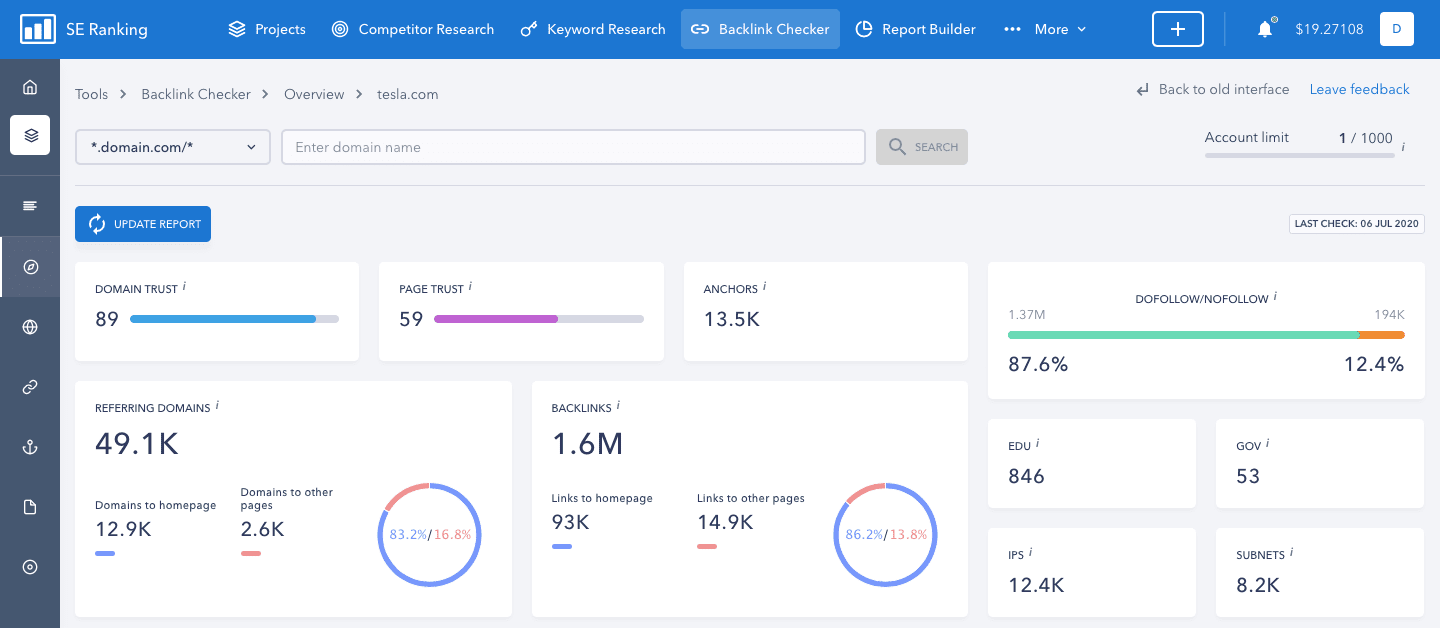The image size is (1440, 628).
Task: Open the globe icon in sidebar
Action: [x=30, y=327]
